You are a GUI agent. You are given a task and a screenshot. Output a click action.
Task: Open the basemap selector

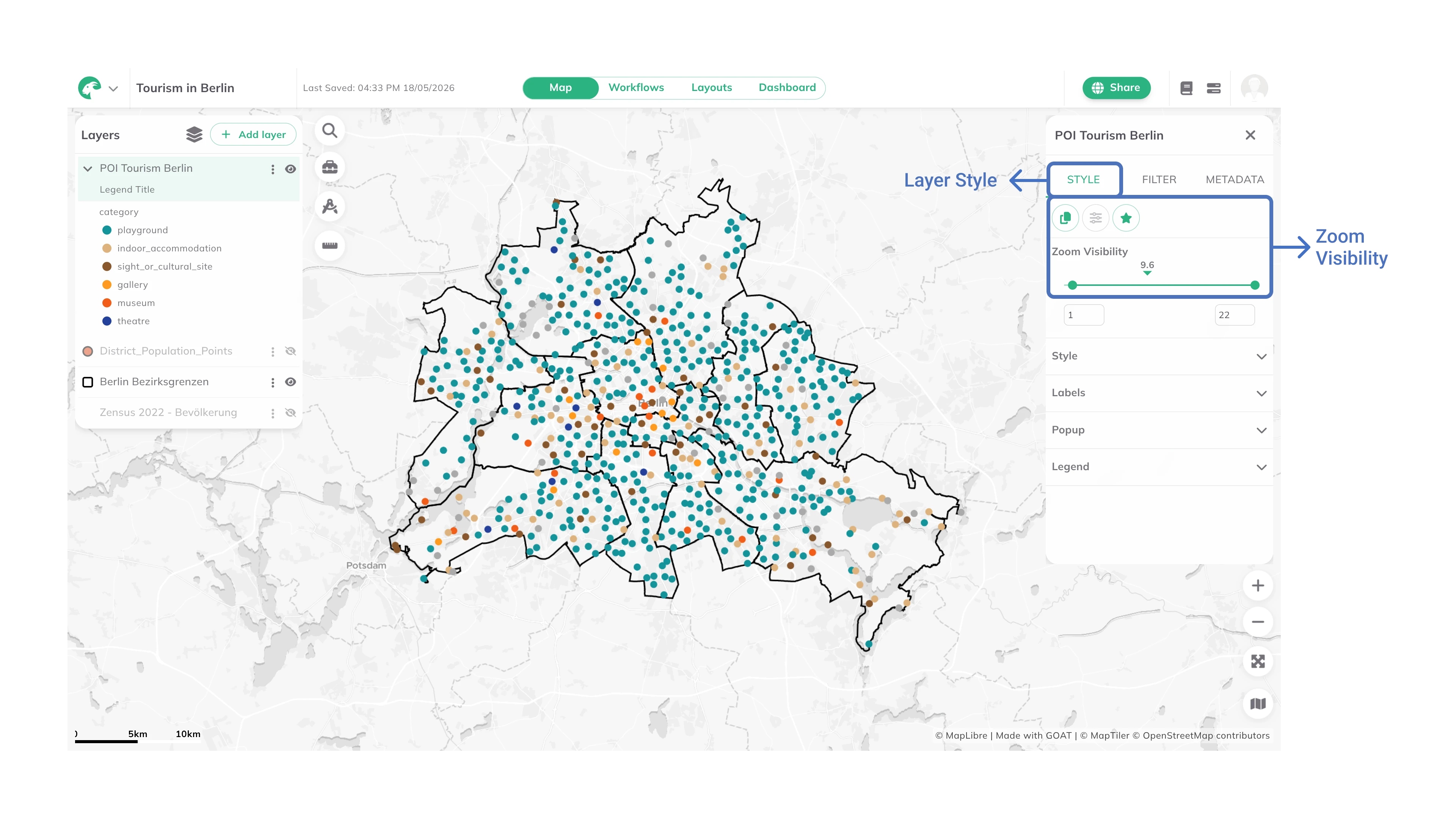(1258, 704)
